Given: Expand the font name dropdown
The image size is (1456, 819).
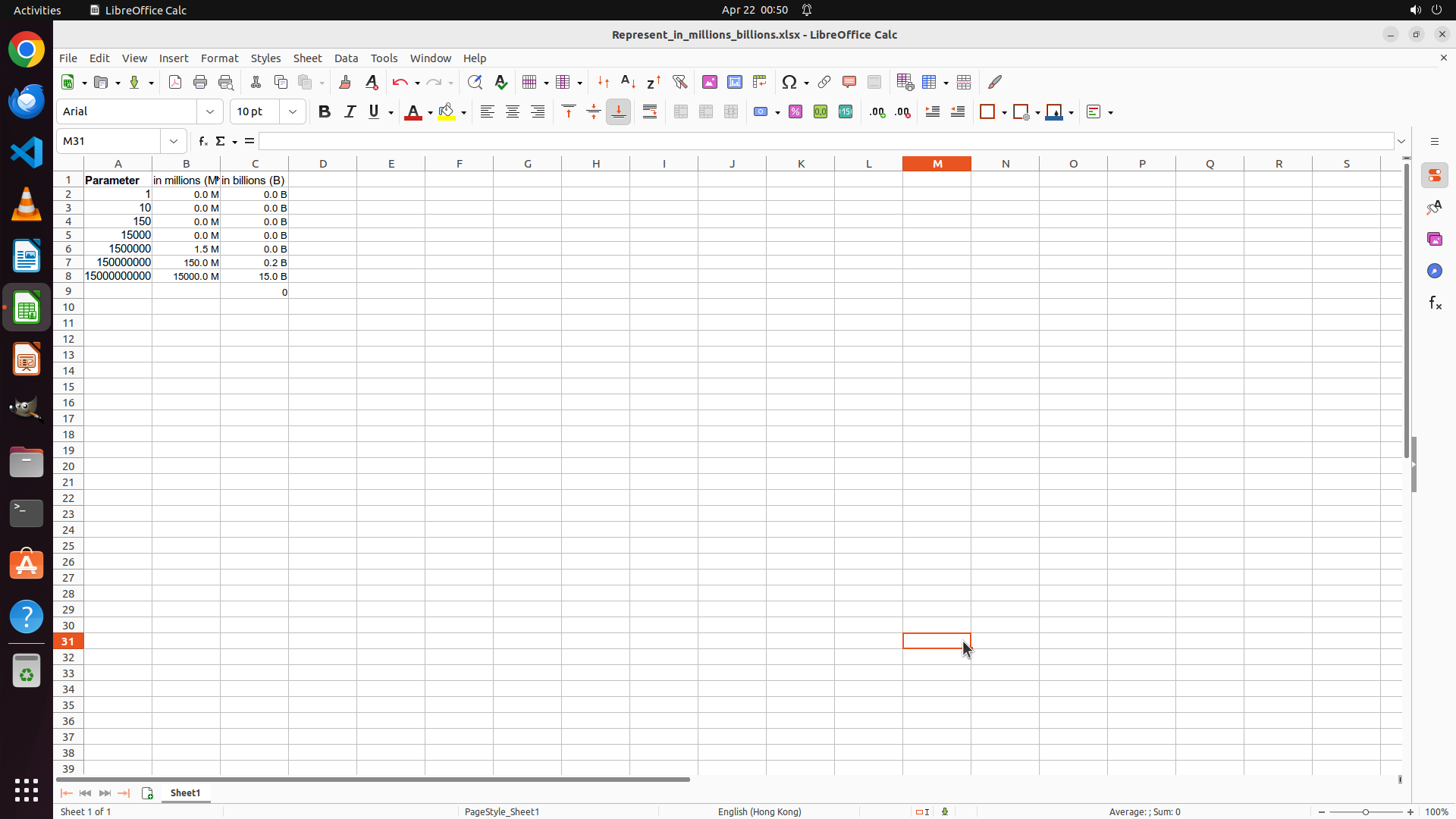Looking at the screenshot, I should click(210, 112).
